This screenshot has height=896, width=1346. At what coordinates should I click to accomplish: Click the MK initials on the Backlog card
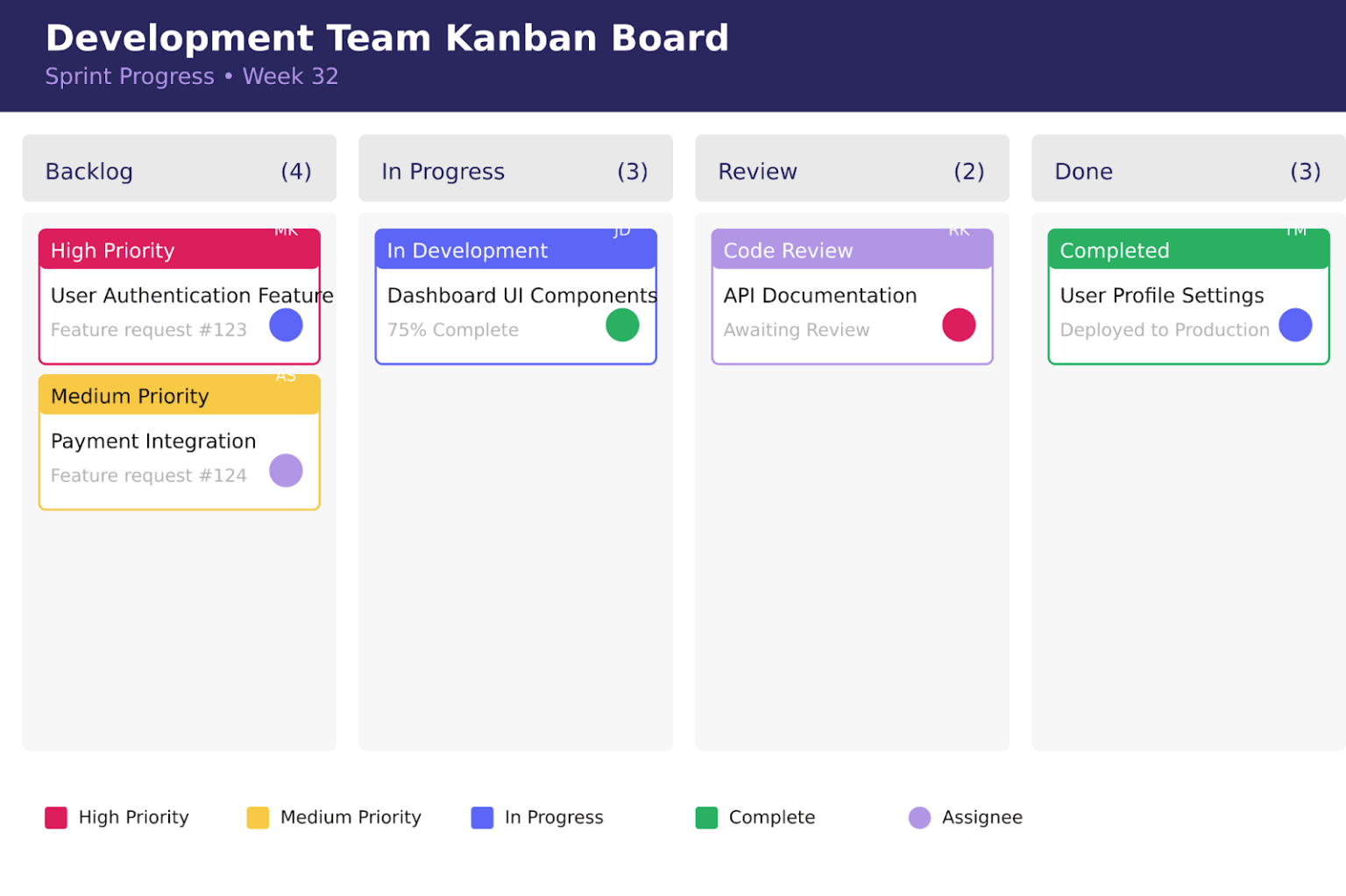(x=286, y=231)
